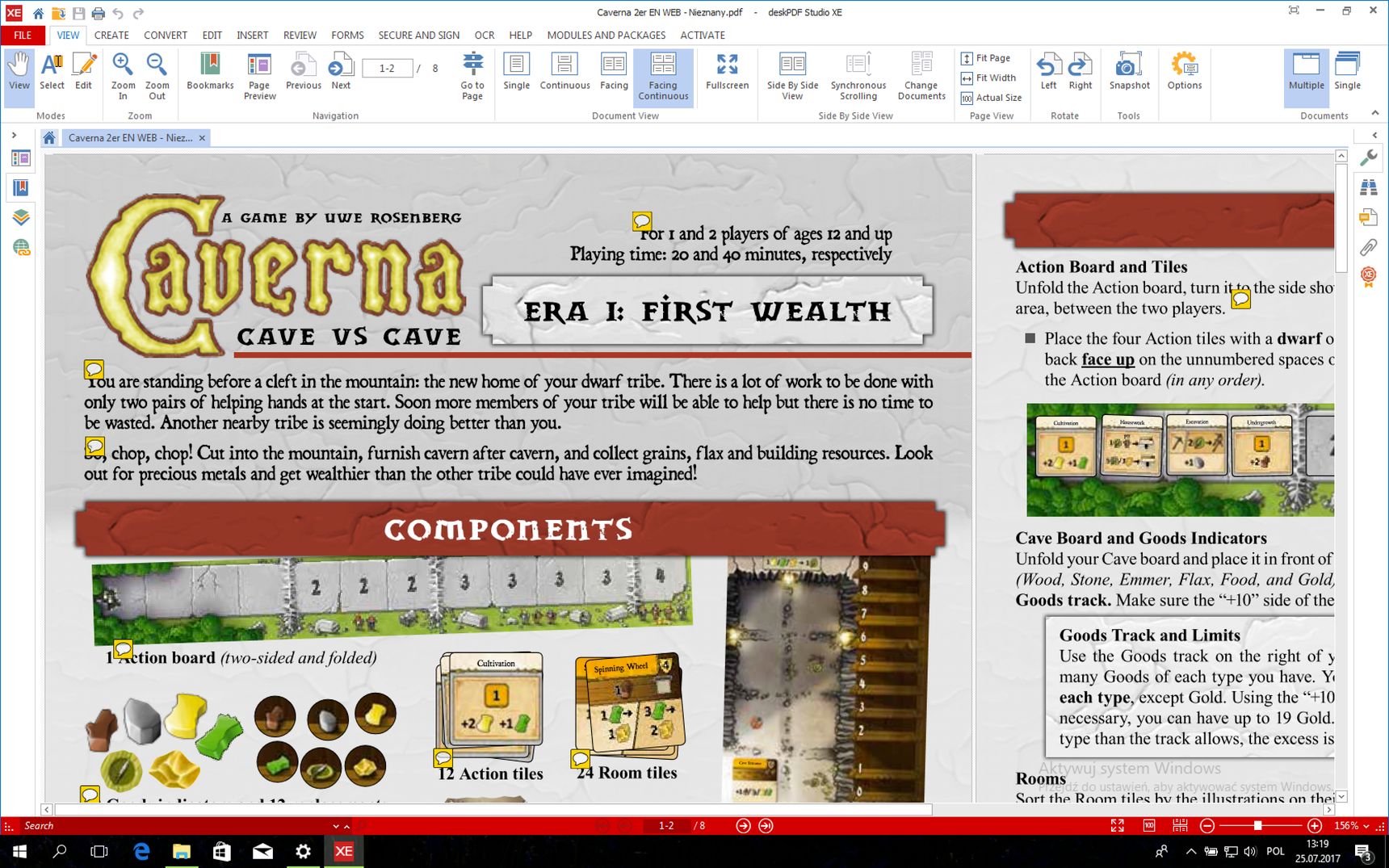Open the signatures seal panel on right
Screen dimensions: 1389x868
click(x=1369, y=277)
